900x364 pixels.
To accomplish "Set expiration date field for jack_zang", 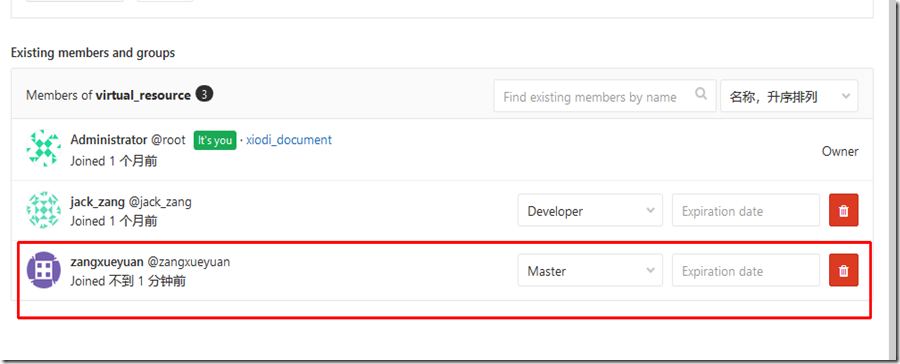I will coord(746,210).
